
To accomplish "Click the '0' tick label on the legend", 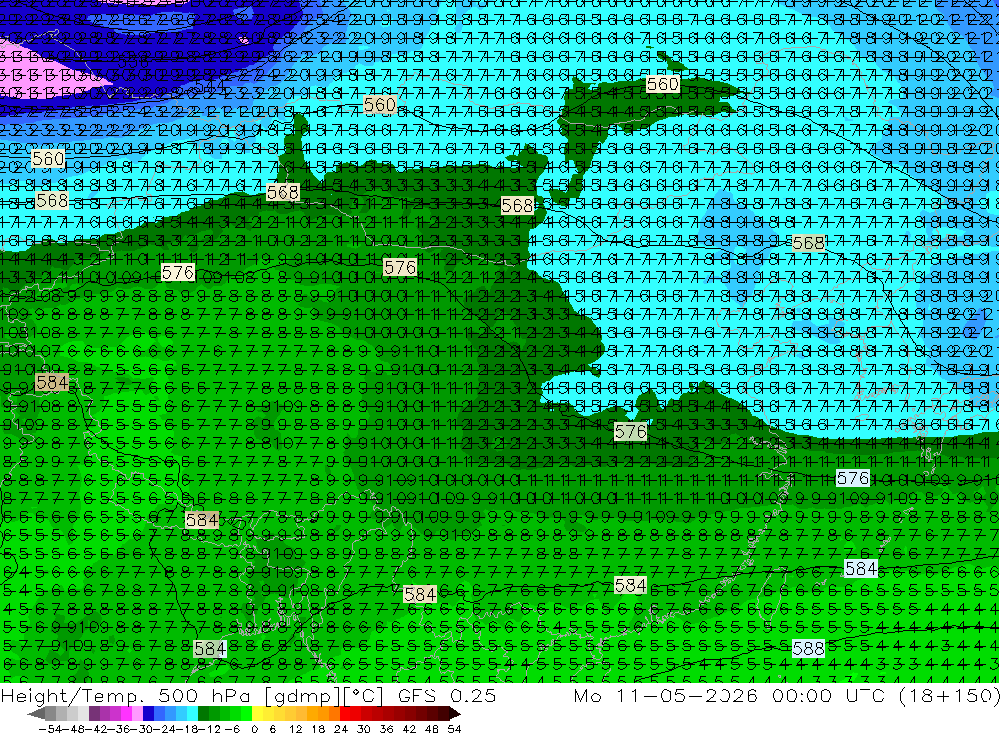I will coord(254,729).
